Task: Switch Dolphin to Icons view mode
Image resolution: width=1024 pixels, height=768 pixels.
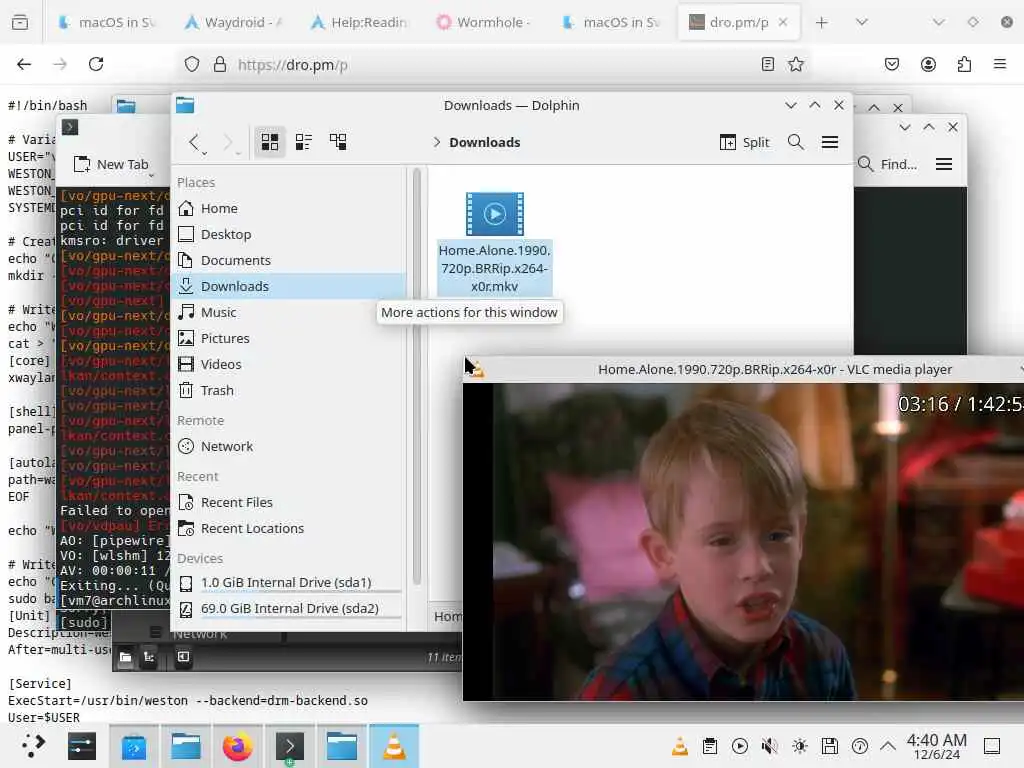Action: pos(270,142)
